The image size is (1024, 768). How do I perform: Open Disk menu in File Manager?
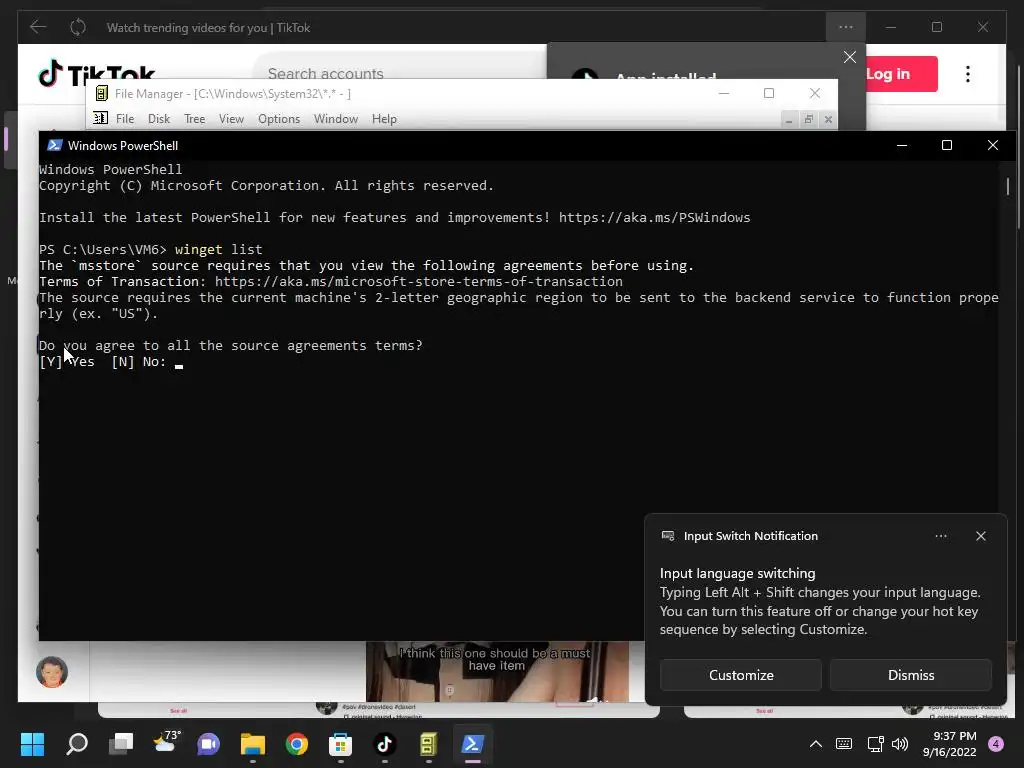coord(159,119)
